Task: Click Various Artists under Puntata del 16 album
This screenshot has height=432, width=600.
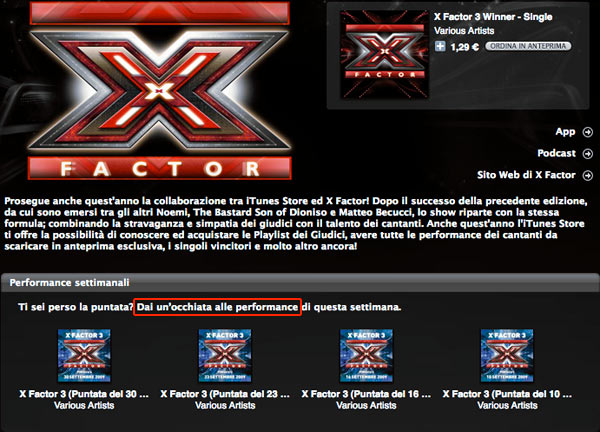Action: pos(366,405)
